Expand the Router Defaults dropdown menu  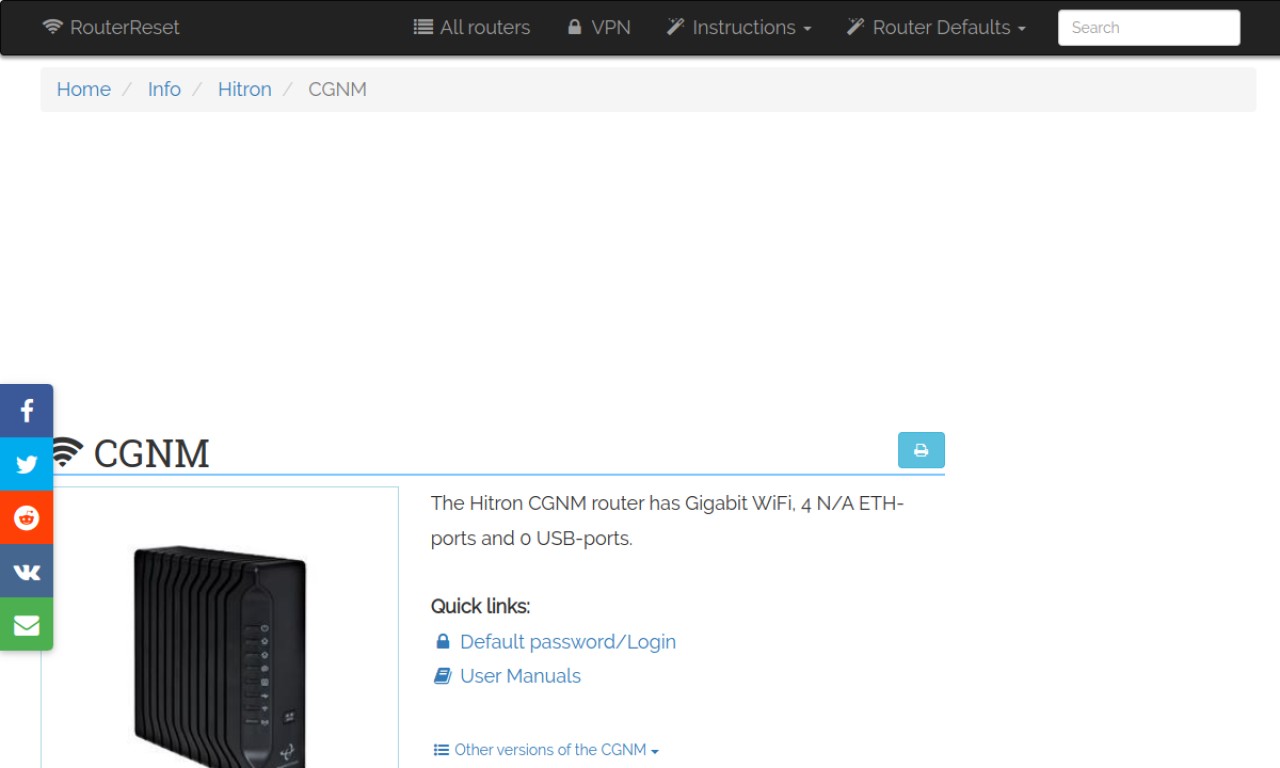coord(936,27)
